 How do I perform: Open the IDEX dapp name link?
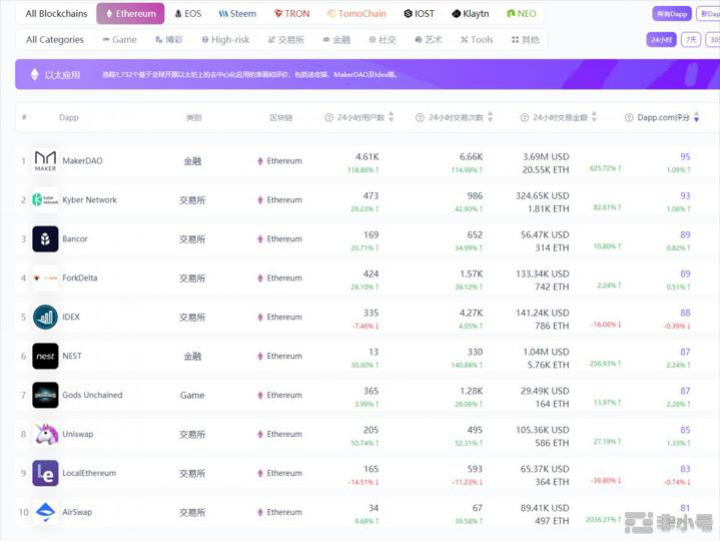(71, 317)
